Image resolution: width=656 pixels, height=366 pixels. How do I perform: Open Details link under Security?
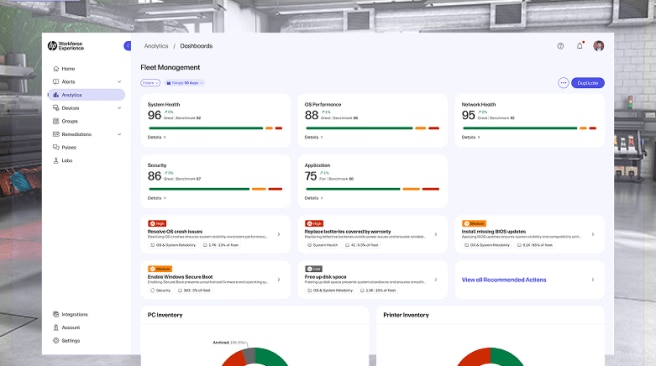tap(157, 198)
